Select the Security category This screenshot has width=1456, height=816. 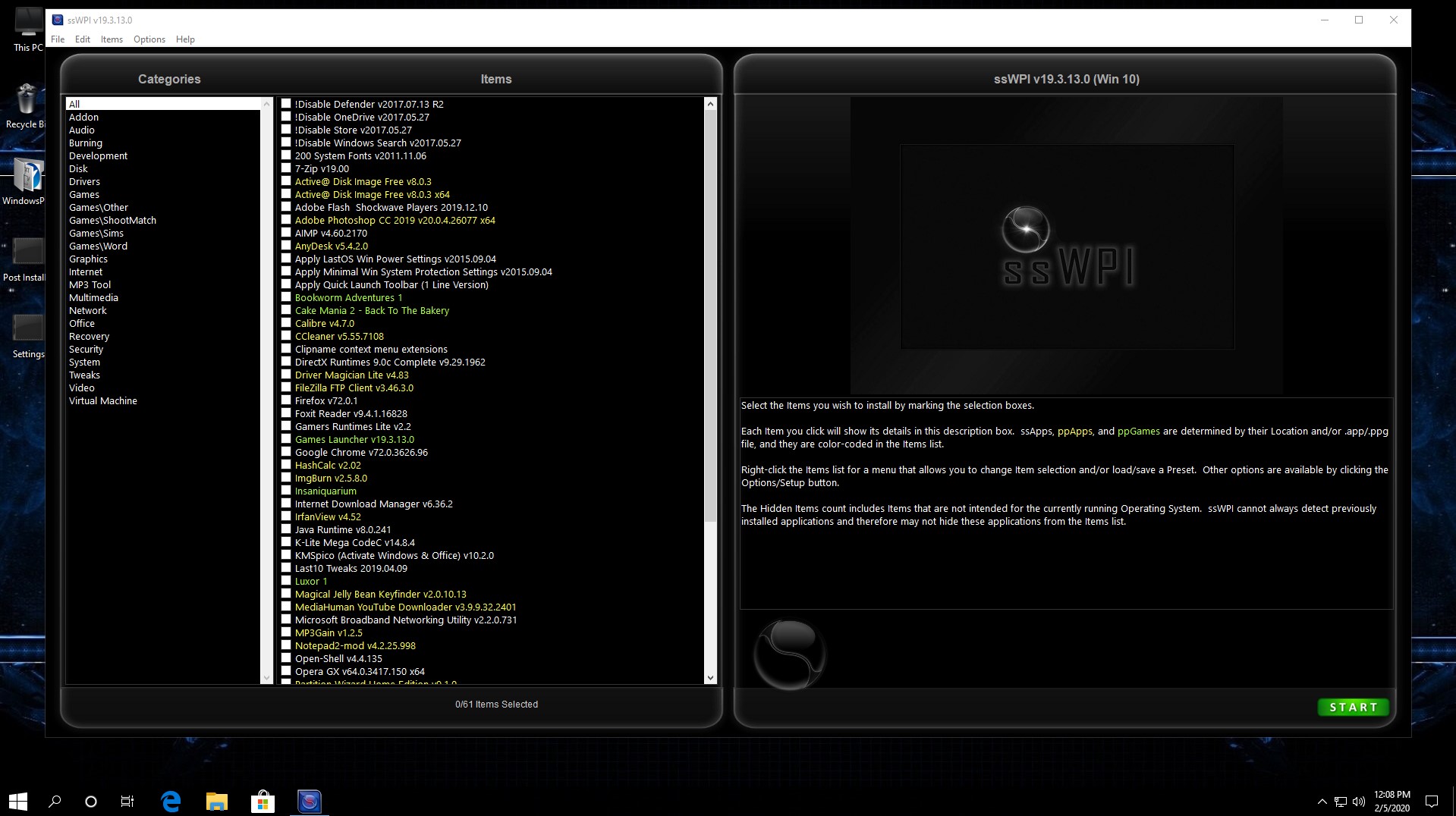pos(86,349)
